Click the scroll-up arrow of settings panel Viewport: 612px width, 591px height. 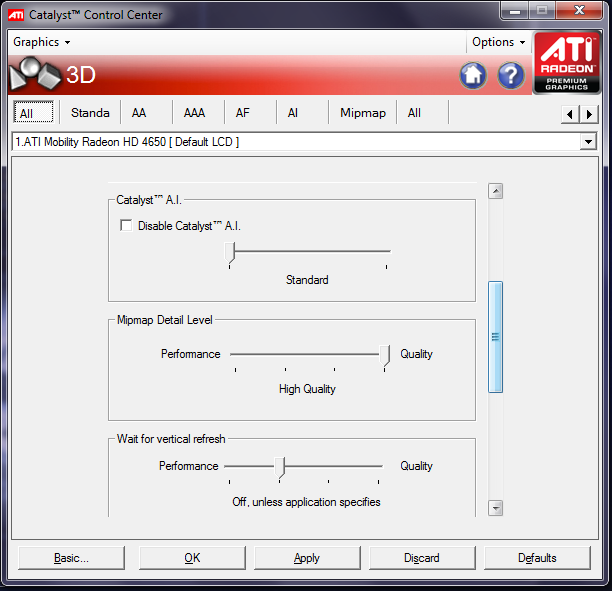495,191
